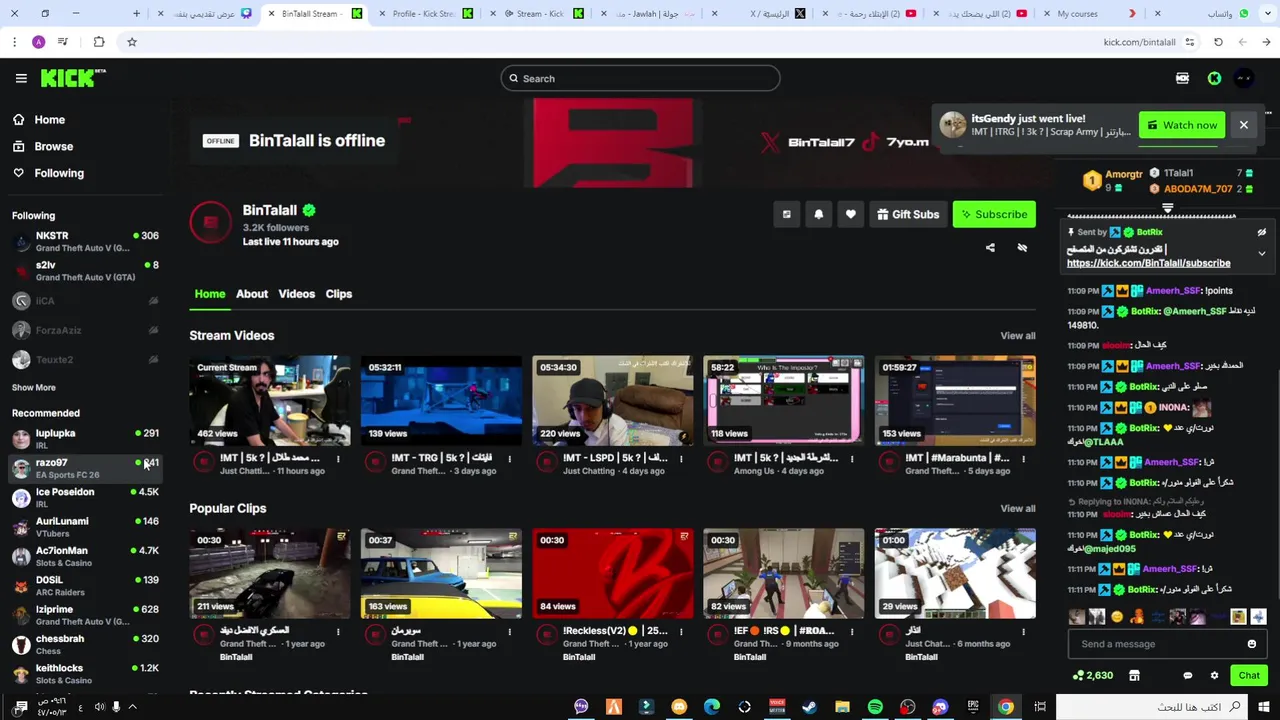Send message with Chat button

point(1249,675)
